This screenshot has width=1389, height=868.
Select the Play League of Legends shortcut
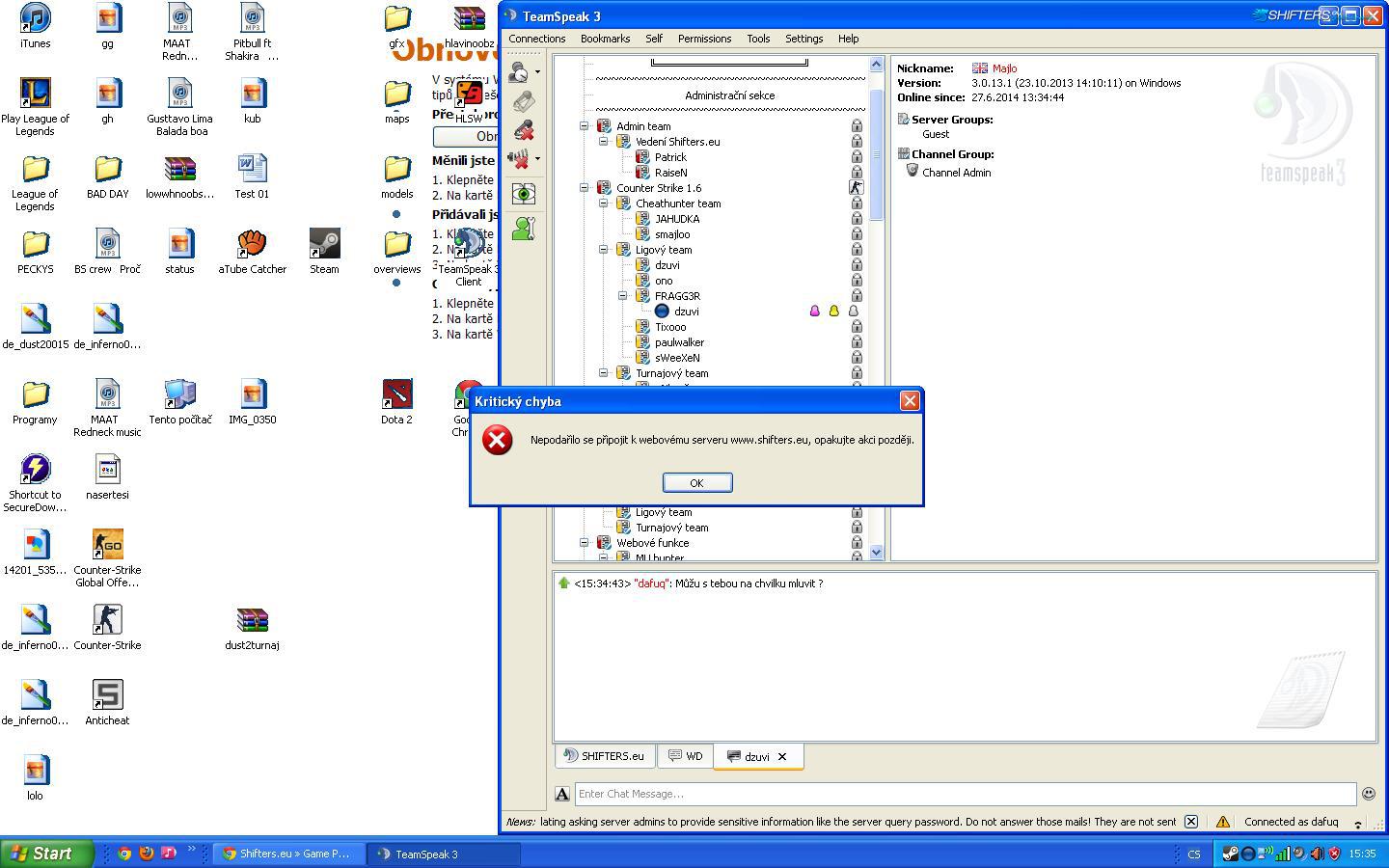(36, 107)
